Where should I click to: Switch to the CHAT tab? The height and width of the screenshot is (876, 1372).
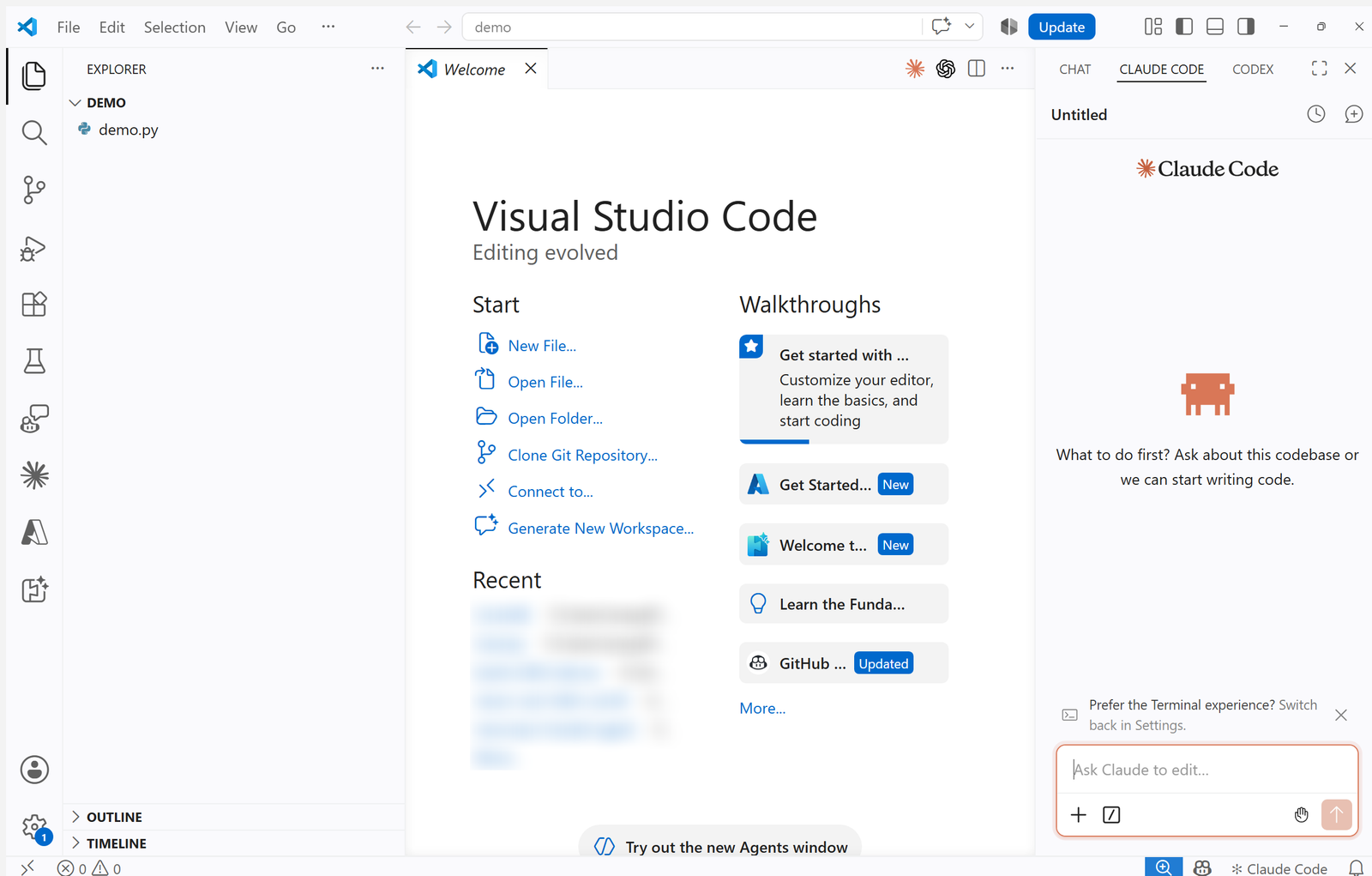point(1075,69)
